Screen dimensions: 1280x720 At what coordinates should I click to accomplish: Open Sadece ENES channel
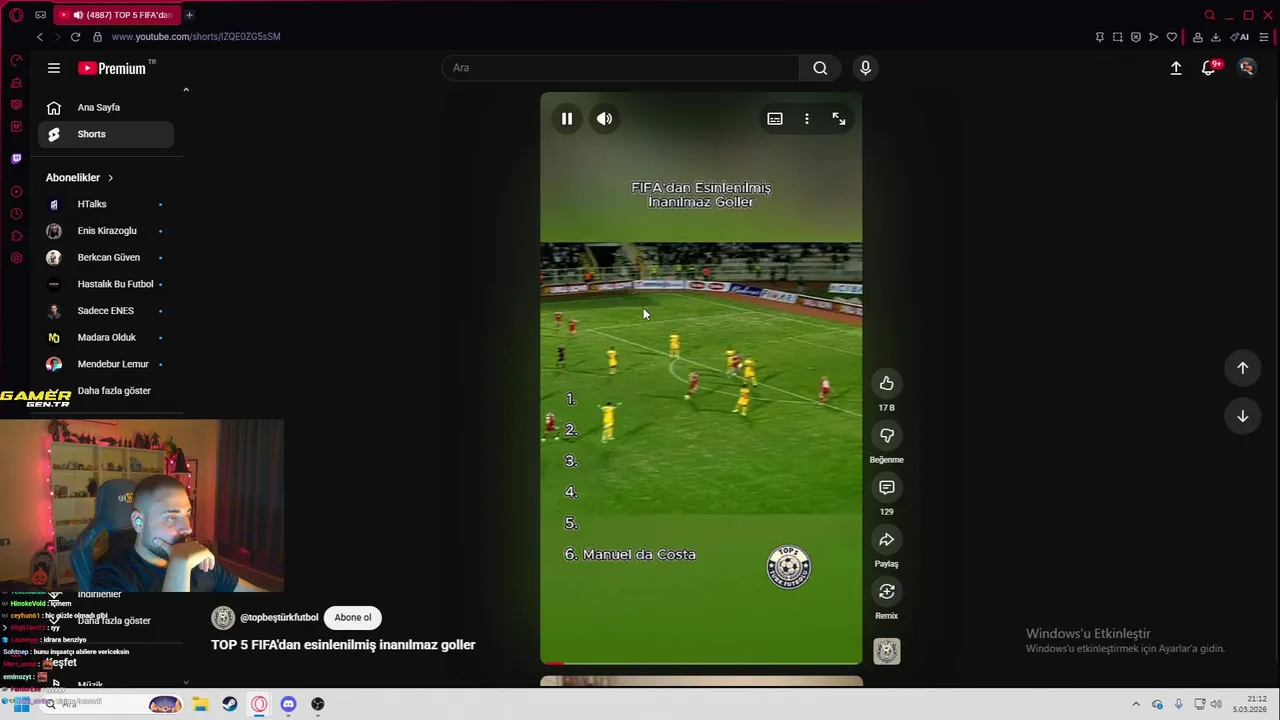coord(106,311)
